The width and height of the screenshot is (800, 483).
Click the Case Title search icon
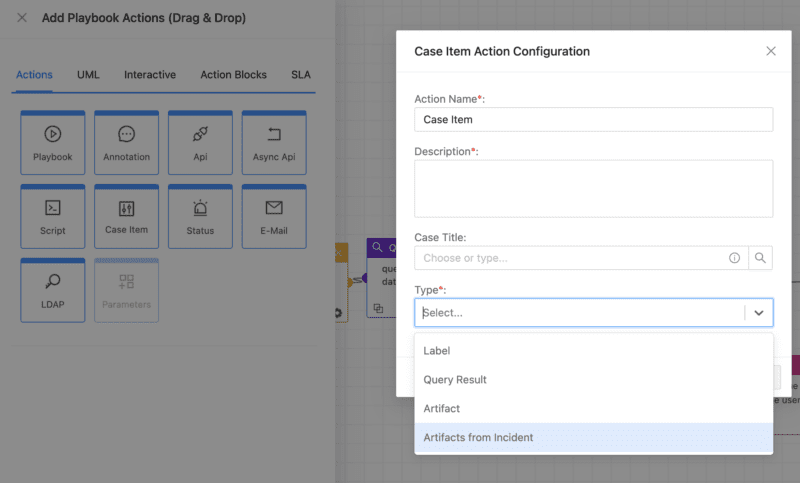761,258
